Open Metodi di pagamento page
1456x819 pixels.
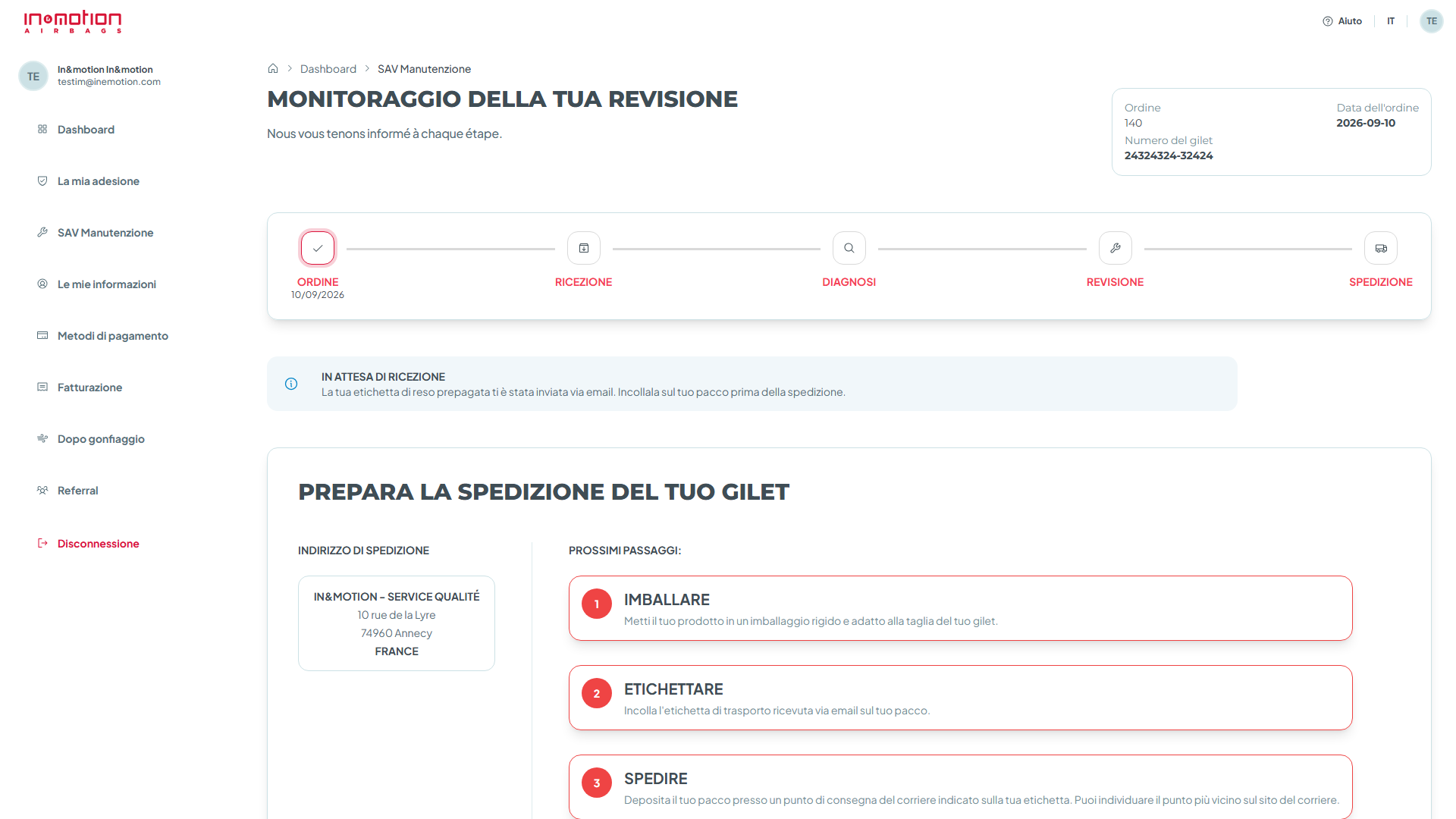pyautogui.click(x=113, y=336)
